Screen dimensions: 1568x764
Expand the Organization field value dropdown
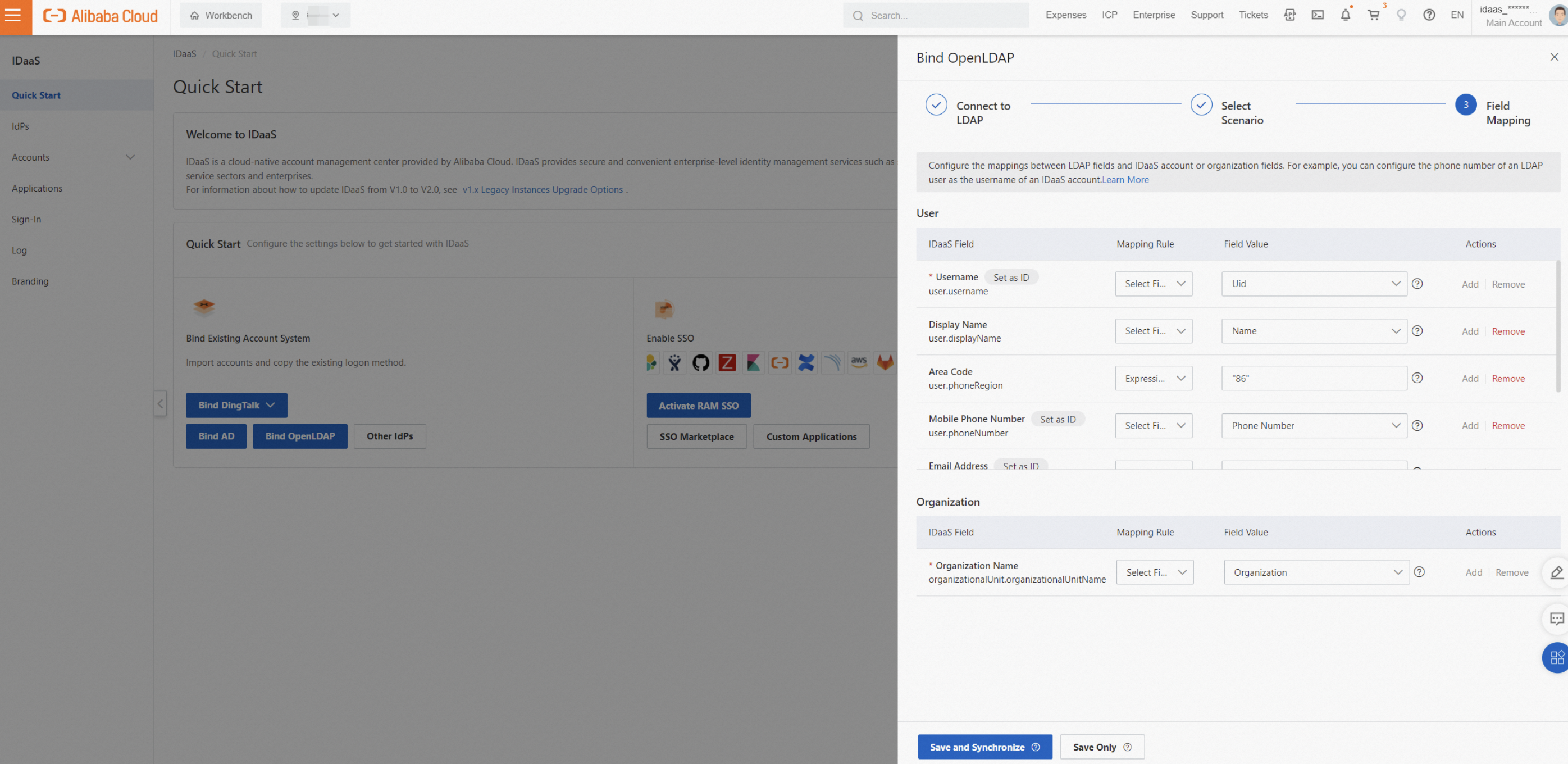point(1316,572)
